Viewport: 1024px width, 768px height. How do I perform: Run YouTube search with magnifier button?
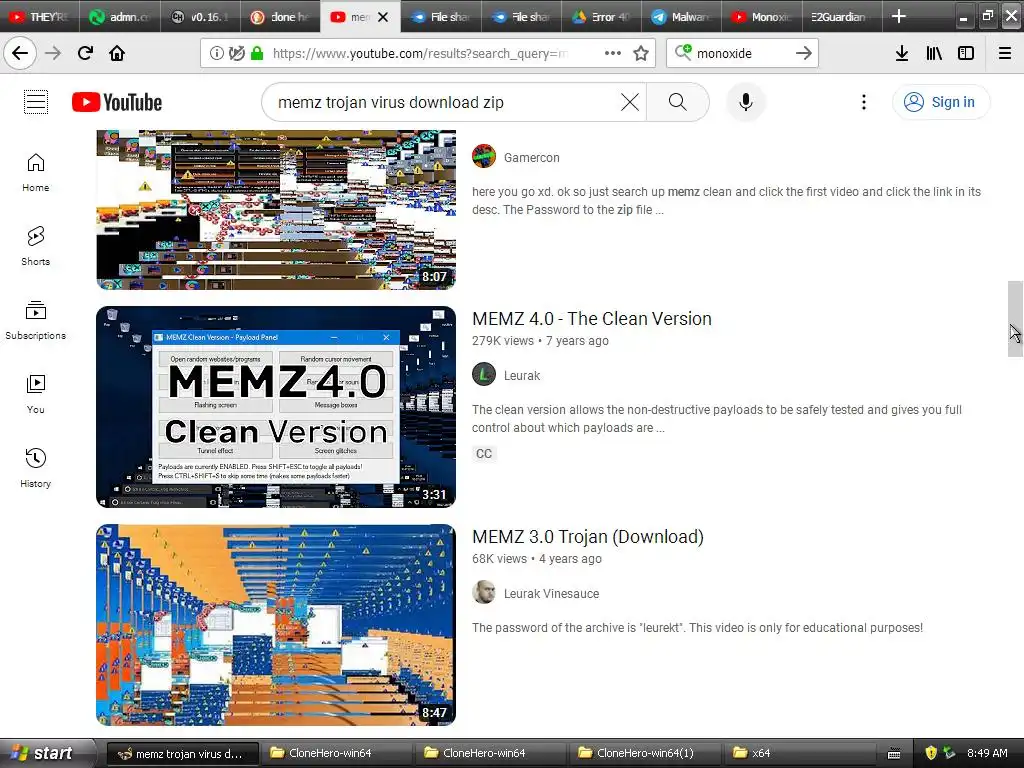678,102
